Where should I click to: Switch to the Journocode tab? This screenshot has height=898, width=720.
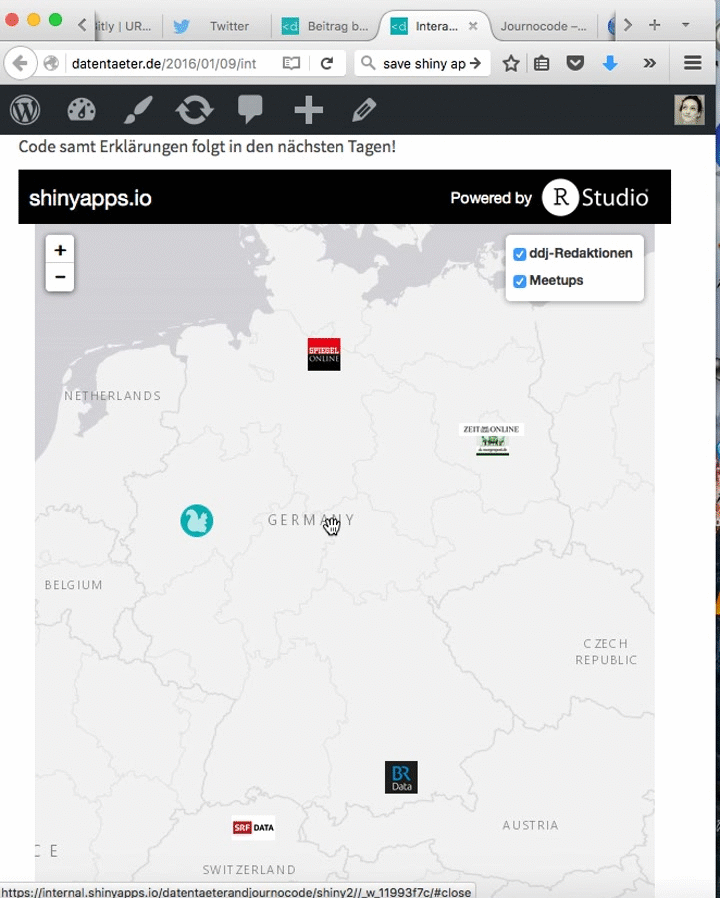click(x=543, y=26)
